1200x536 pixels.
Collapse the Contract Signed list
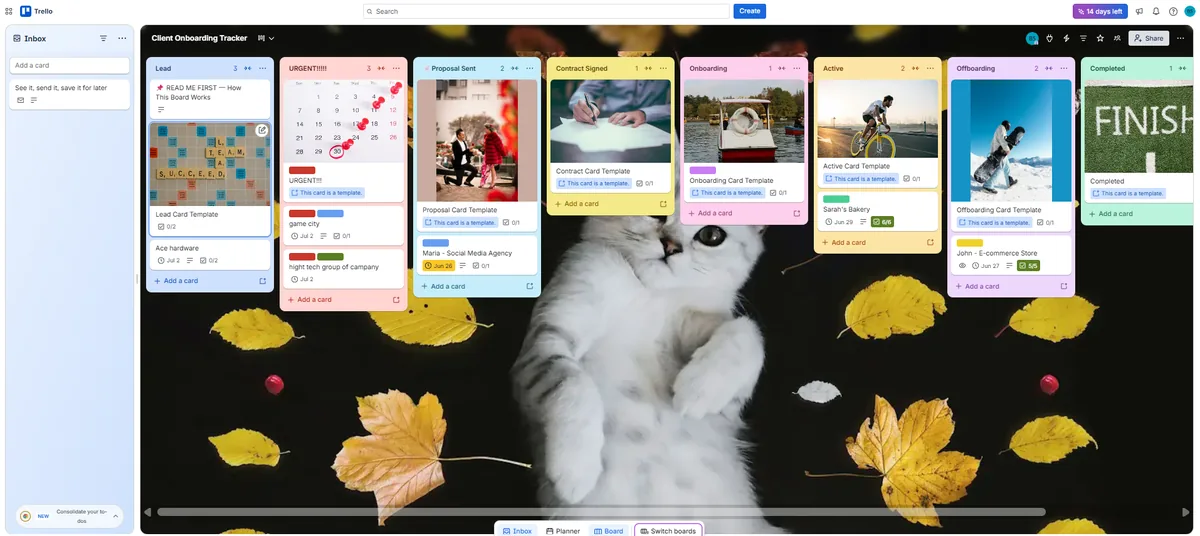(648, 68)
